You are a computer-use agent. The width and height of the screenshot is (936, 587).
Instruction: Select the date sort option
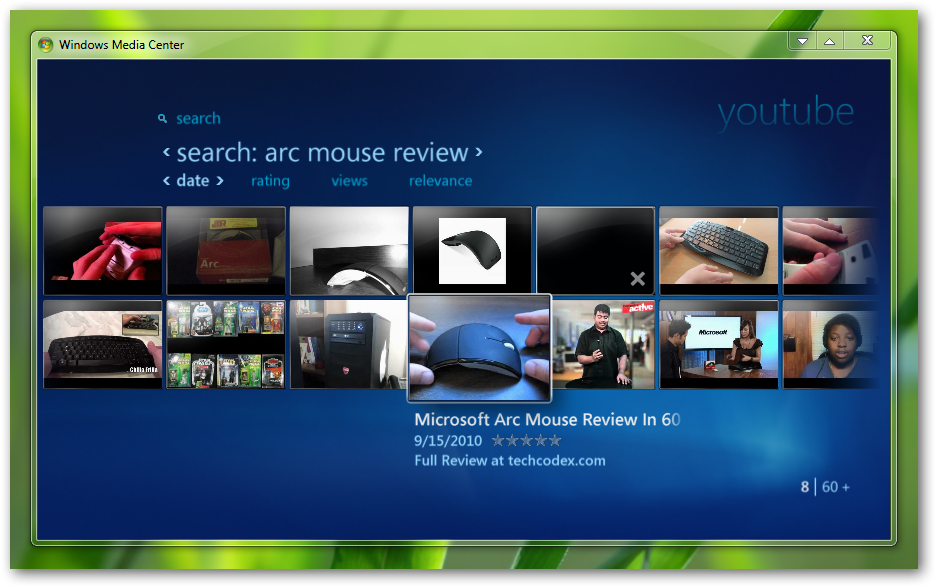193,180
